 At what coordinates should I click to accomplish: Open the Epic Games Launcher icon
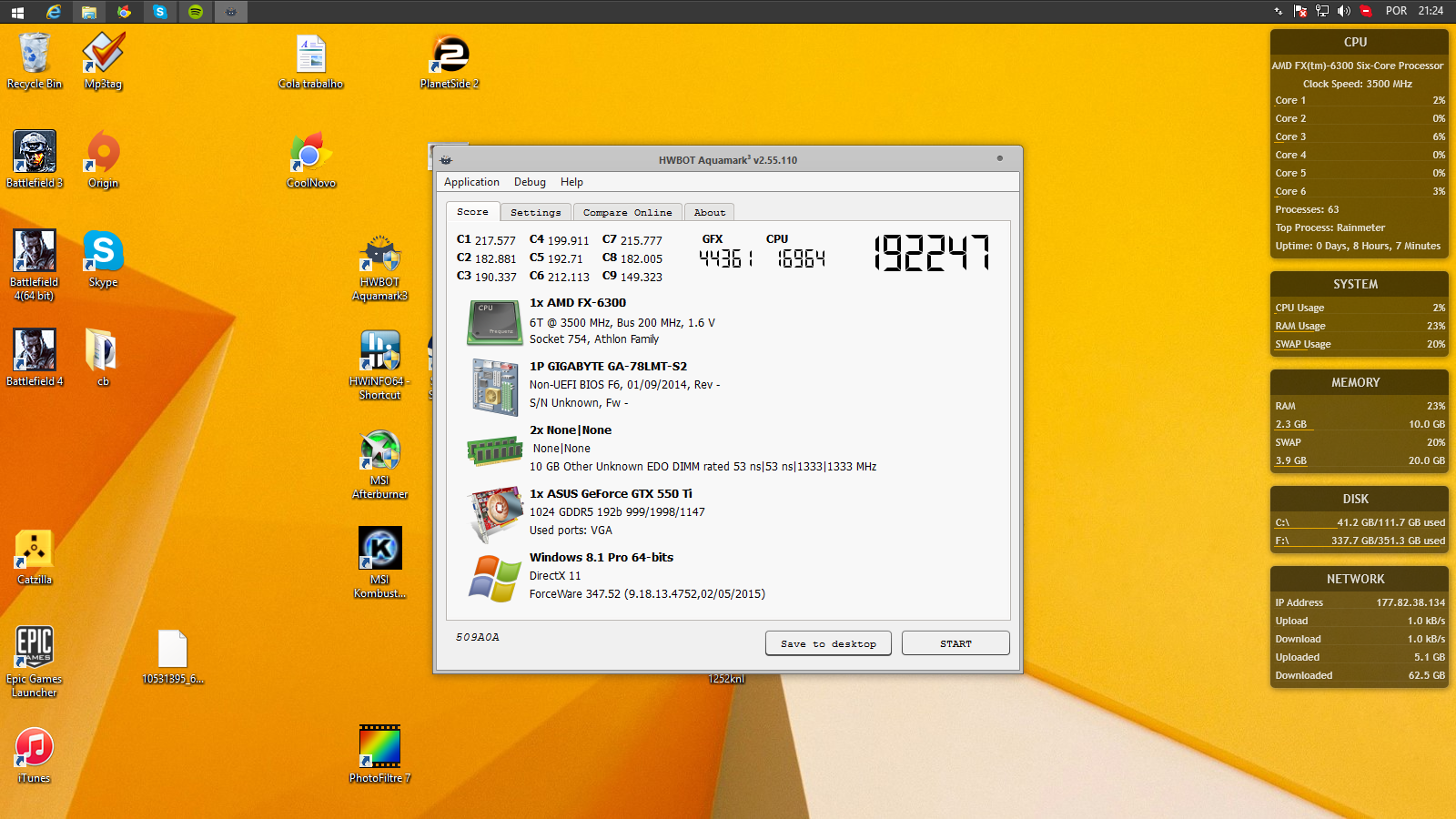click(x=35, y=662)
